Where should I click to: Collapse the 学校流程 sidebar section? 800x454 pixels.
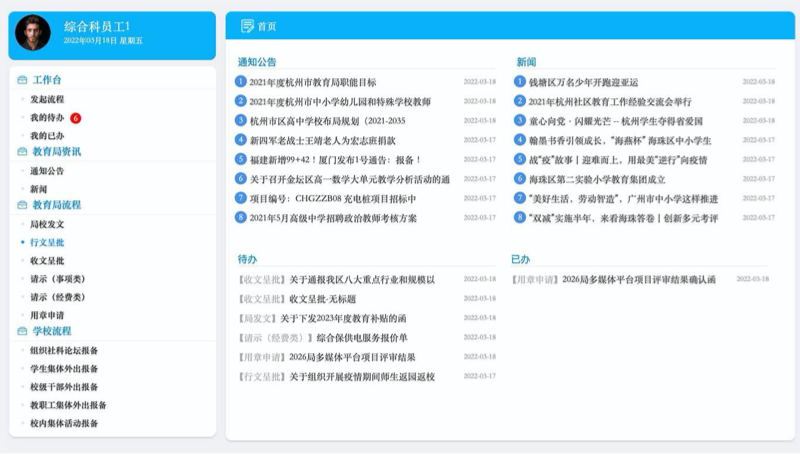pos(52,331)
